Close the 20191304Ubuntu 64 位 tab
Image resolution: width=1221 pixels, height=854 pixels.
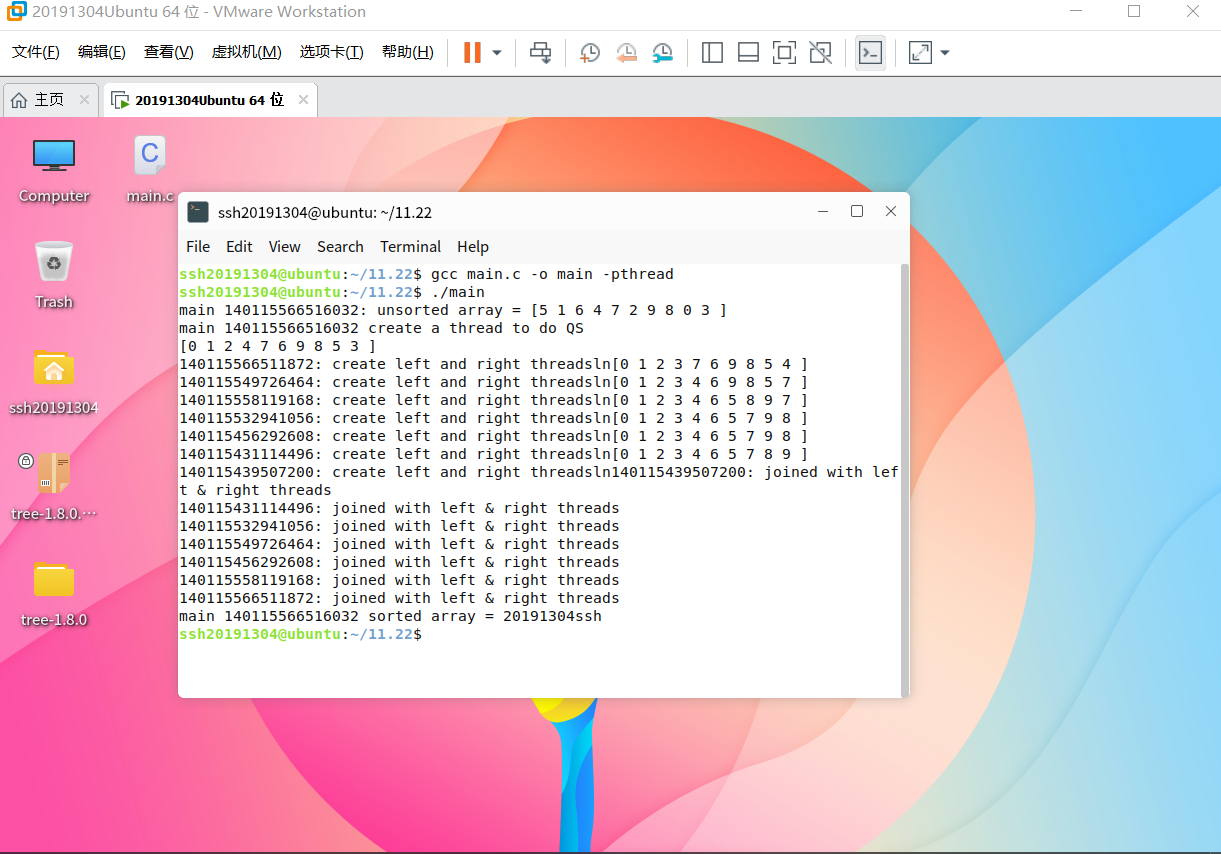302,100
